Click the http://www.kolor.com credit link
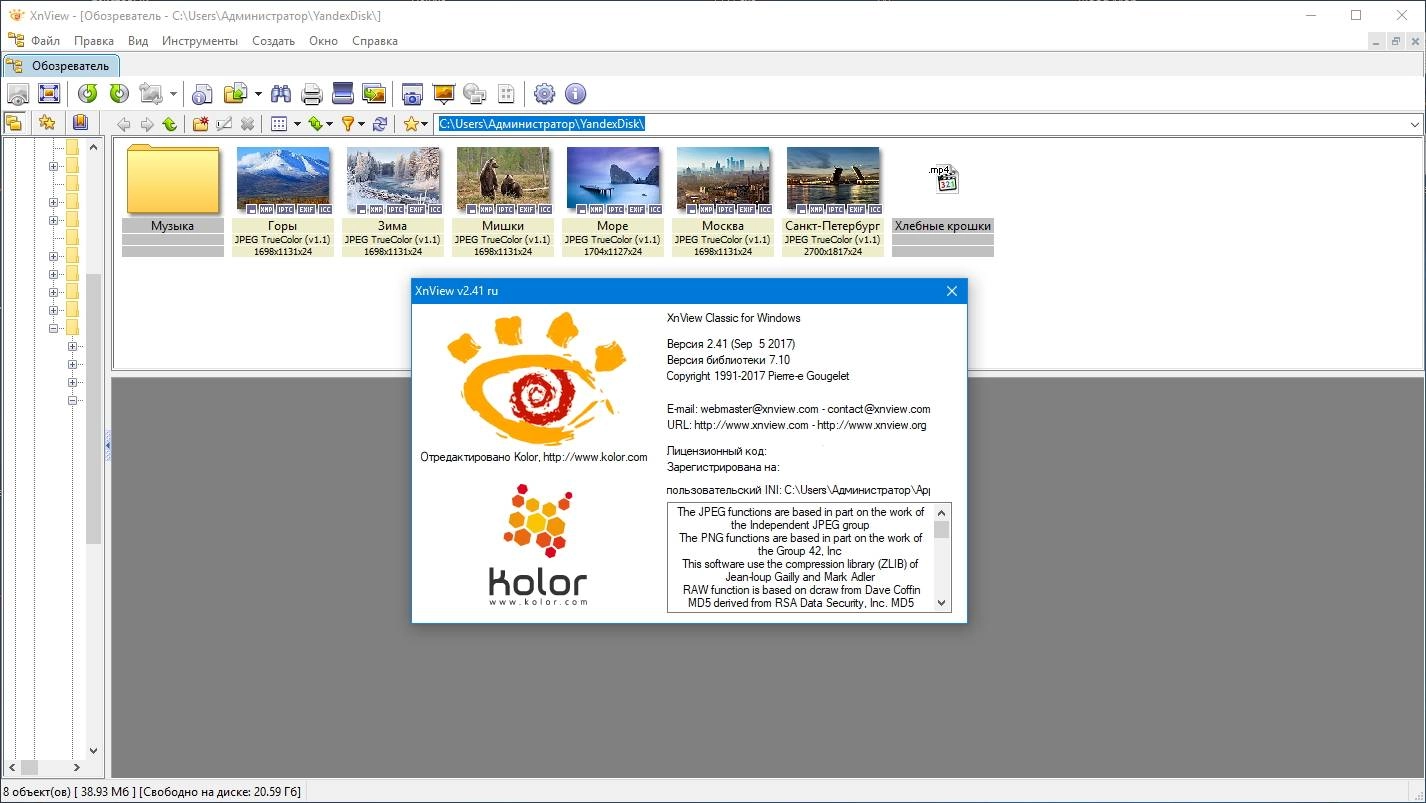This screenshot has height=803, width=1426. coord(595,457)
